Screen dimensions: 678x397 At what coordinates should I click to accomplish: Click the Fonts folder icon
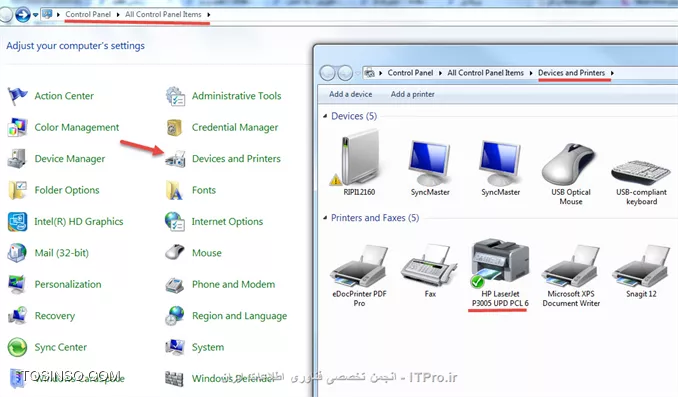pyautogui.click(x=175, y=190)
